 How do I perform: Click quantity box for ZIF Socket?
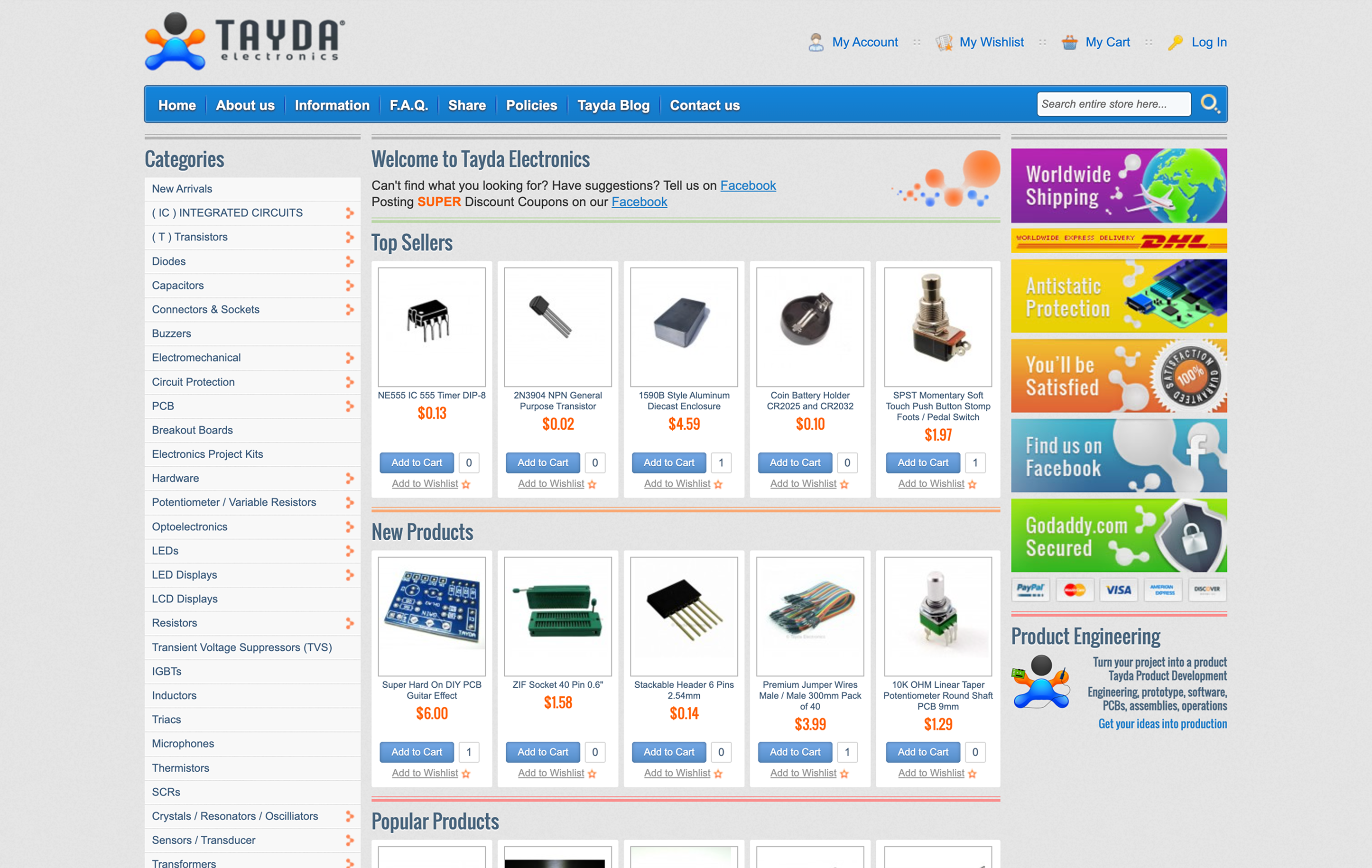pos(594,752)
